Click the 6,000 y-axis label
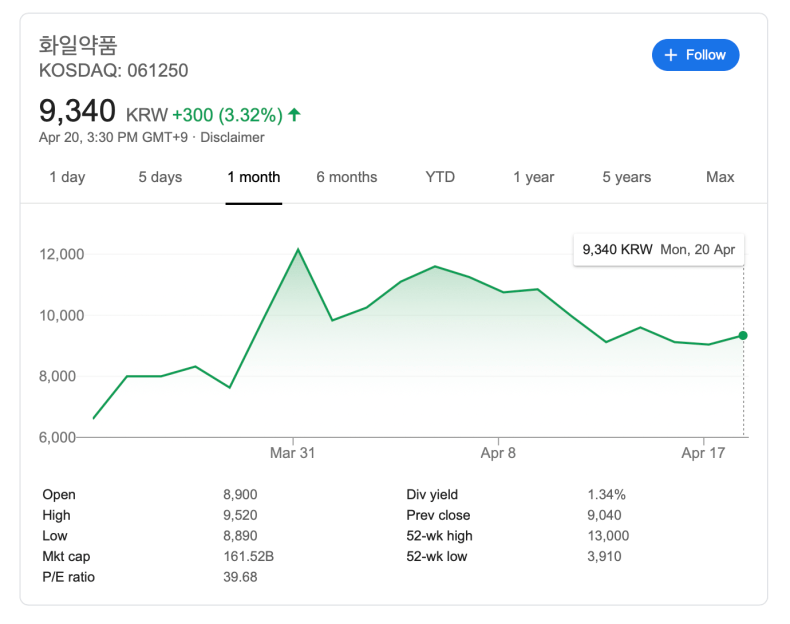Viewport: 790px width, 624px height. click(57, 437)
